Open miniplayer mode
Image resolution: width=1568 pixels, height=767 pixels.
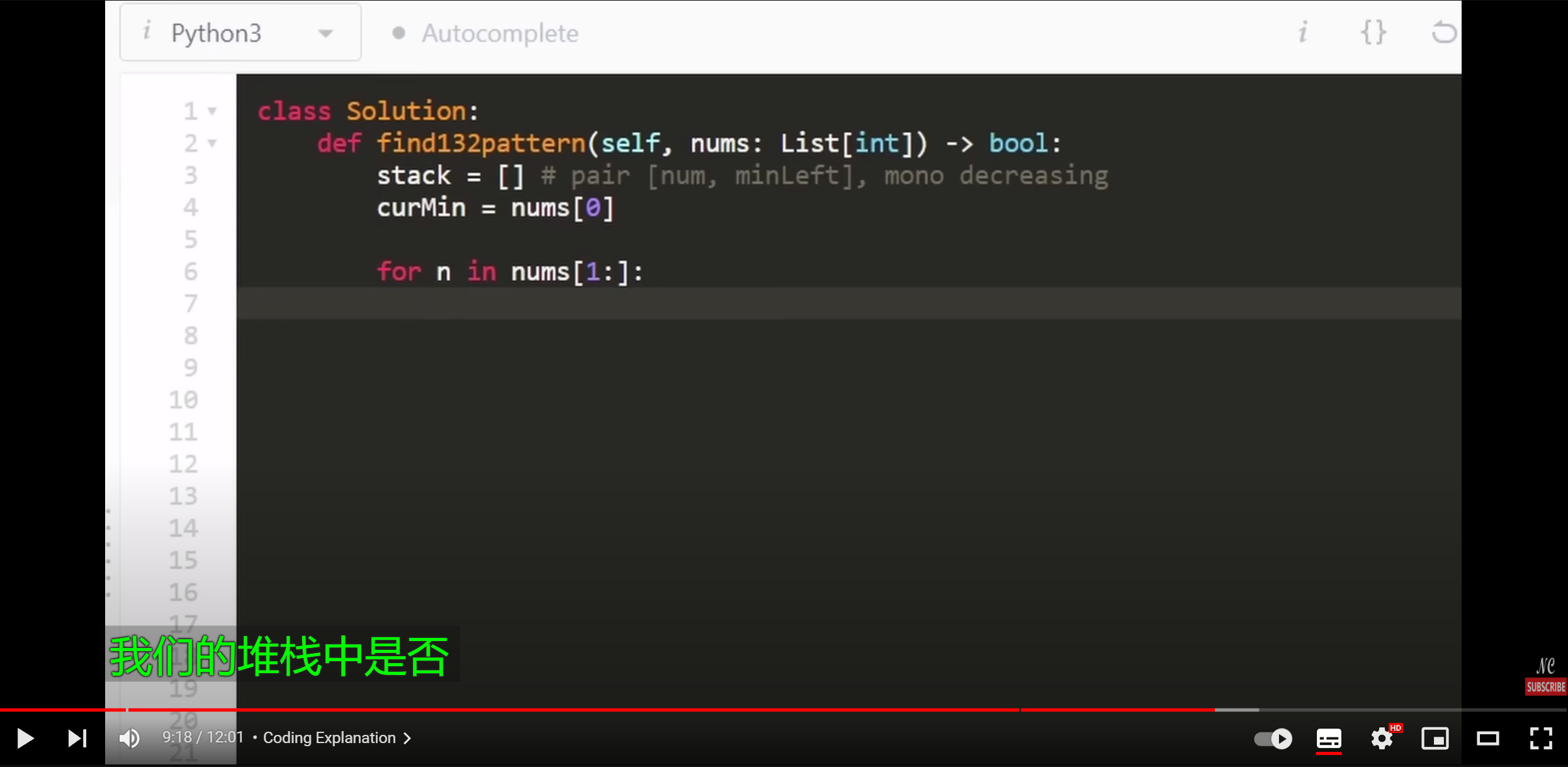click(x=1435, y=738)
